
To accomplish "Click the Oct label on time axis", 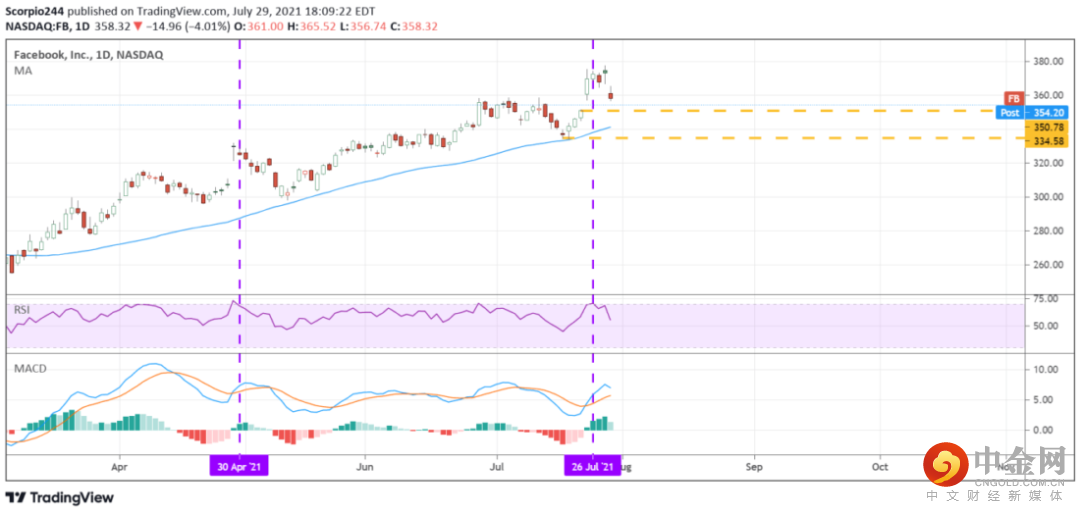I will (x=880, y=466).
